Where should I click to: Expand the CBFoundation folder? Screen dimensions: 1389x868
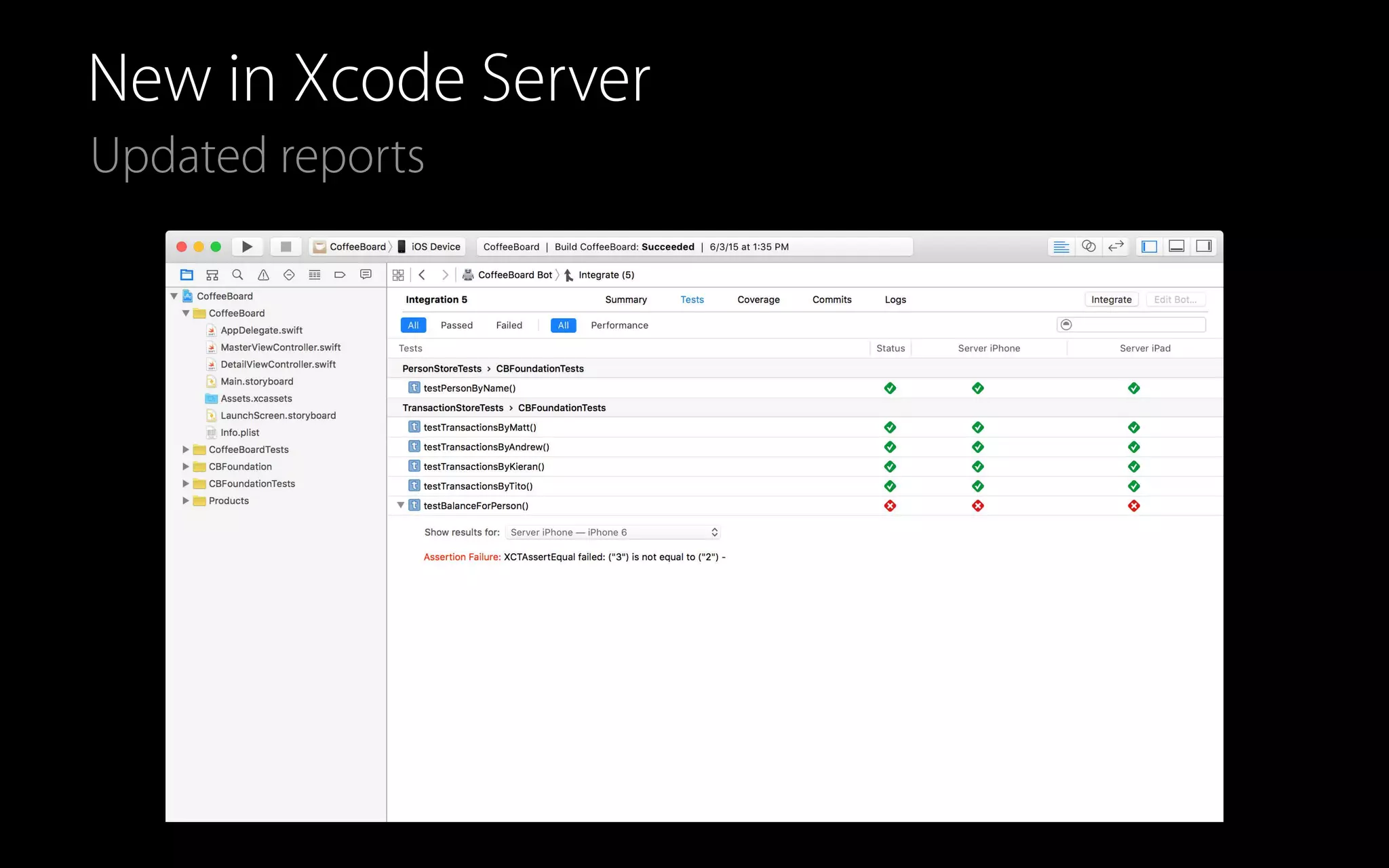pyautogui.click(x=186, y=467)
